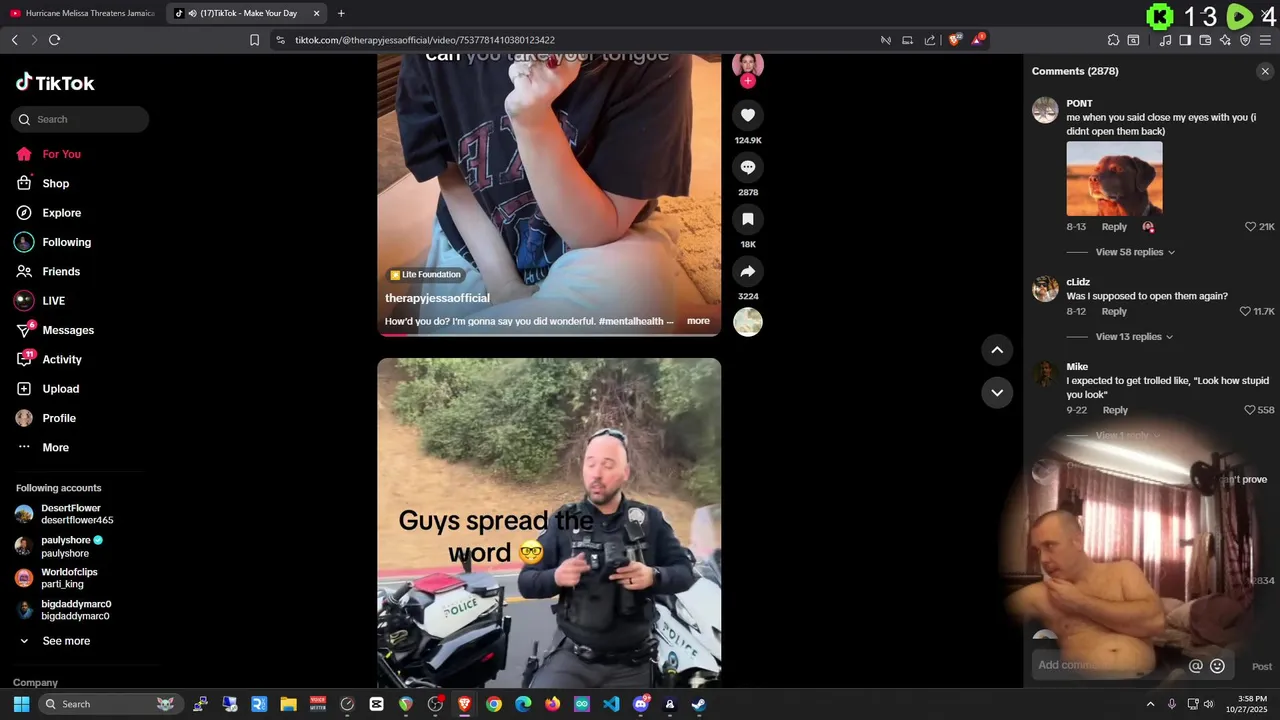Open the emoji picker in comment box
The height and width of the screenshot is (720, 1280).
pyautogui.click(x=1217, y=666)
